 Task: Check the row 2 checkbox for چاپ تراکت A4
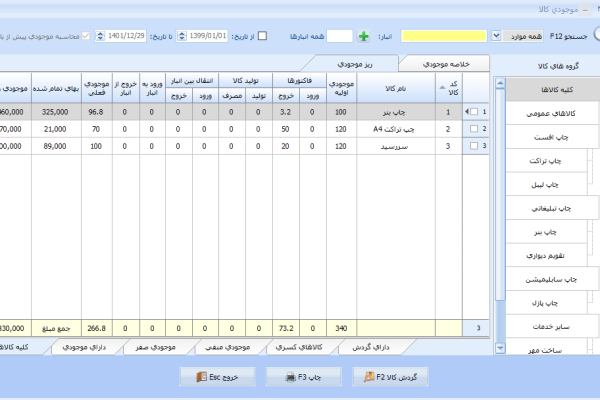474,129
